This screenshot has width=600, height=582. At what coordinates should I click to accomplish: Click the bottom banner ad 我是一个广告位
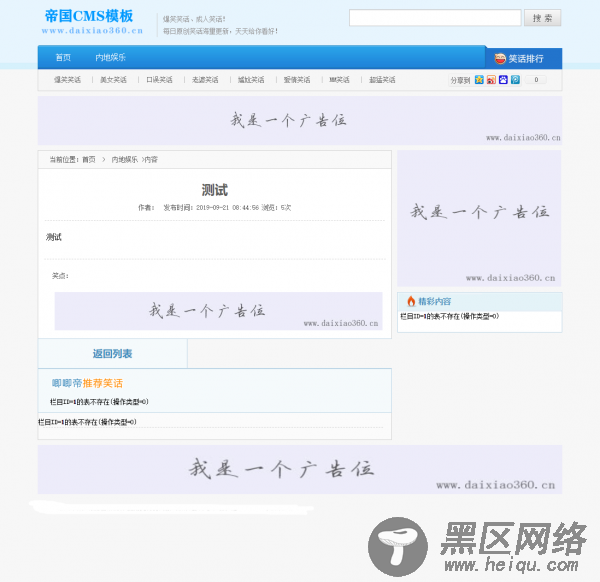coord(300,470)
